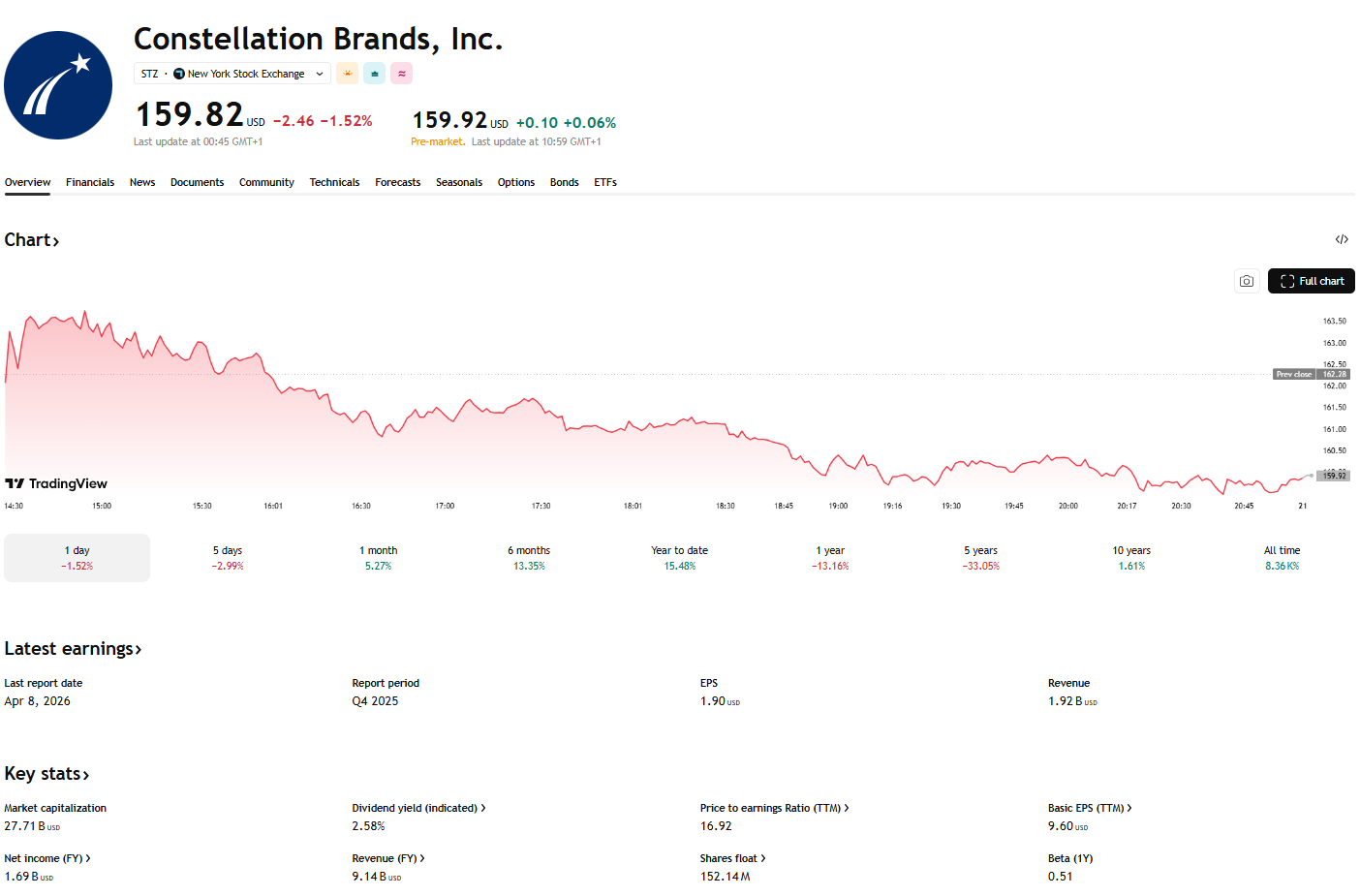The height and width of the screenshot is (896, 1360).
Task: Click the Constellation Brands, Inc. title
Action: [x=318, y=39]
